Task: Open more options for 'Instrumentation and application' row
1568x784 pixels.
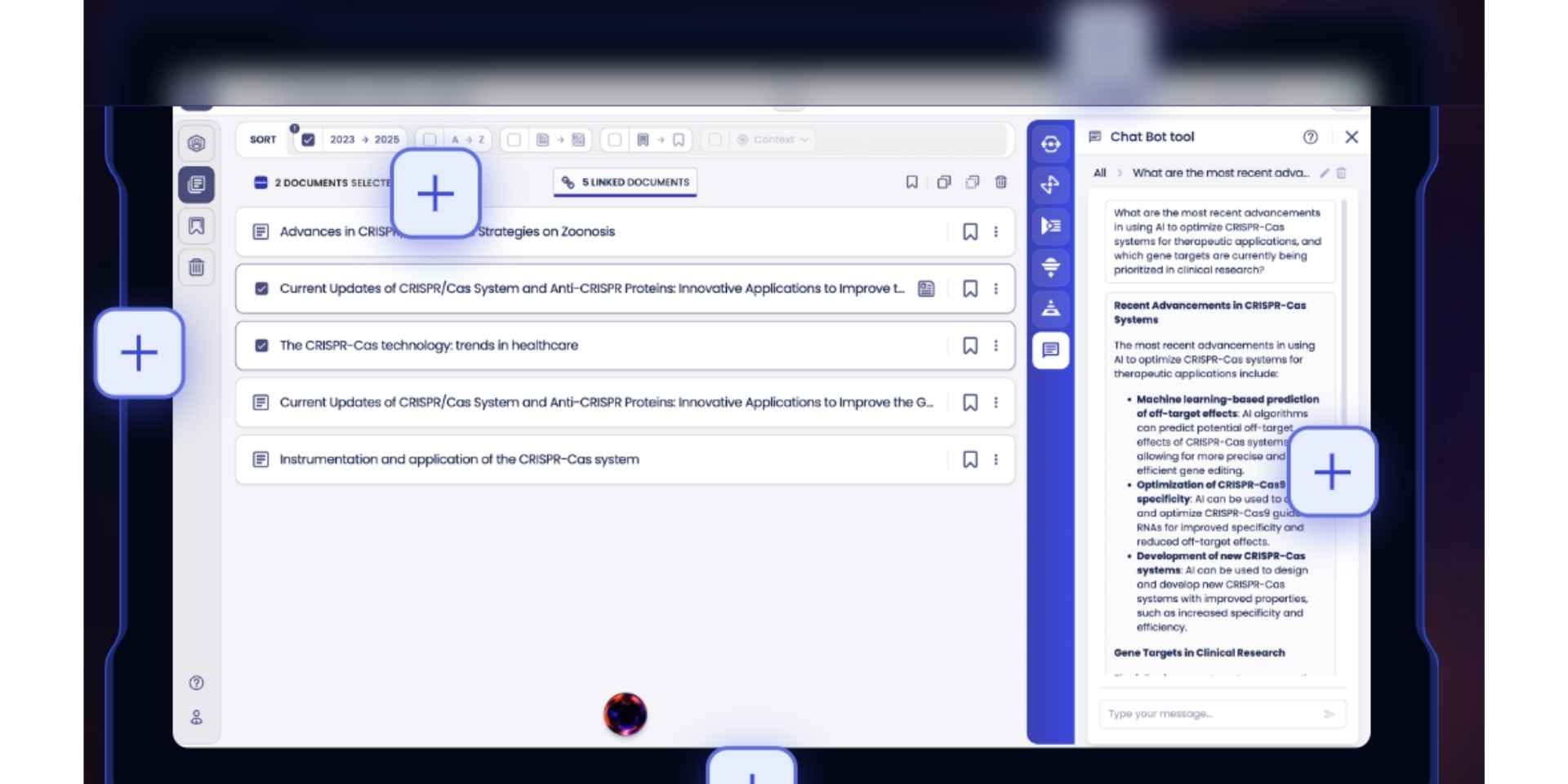Action: [x=996, y=460]
